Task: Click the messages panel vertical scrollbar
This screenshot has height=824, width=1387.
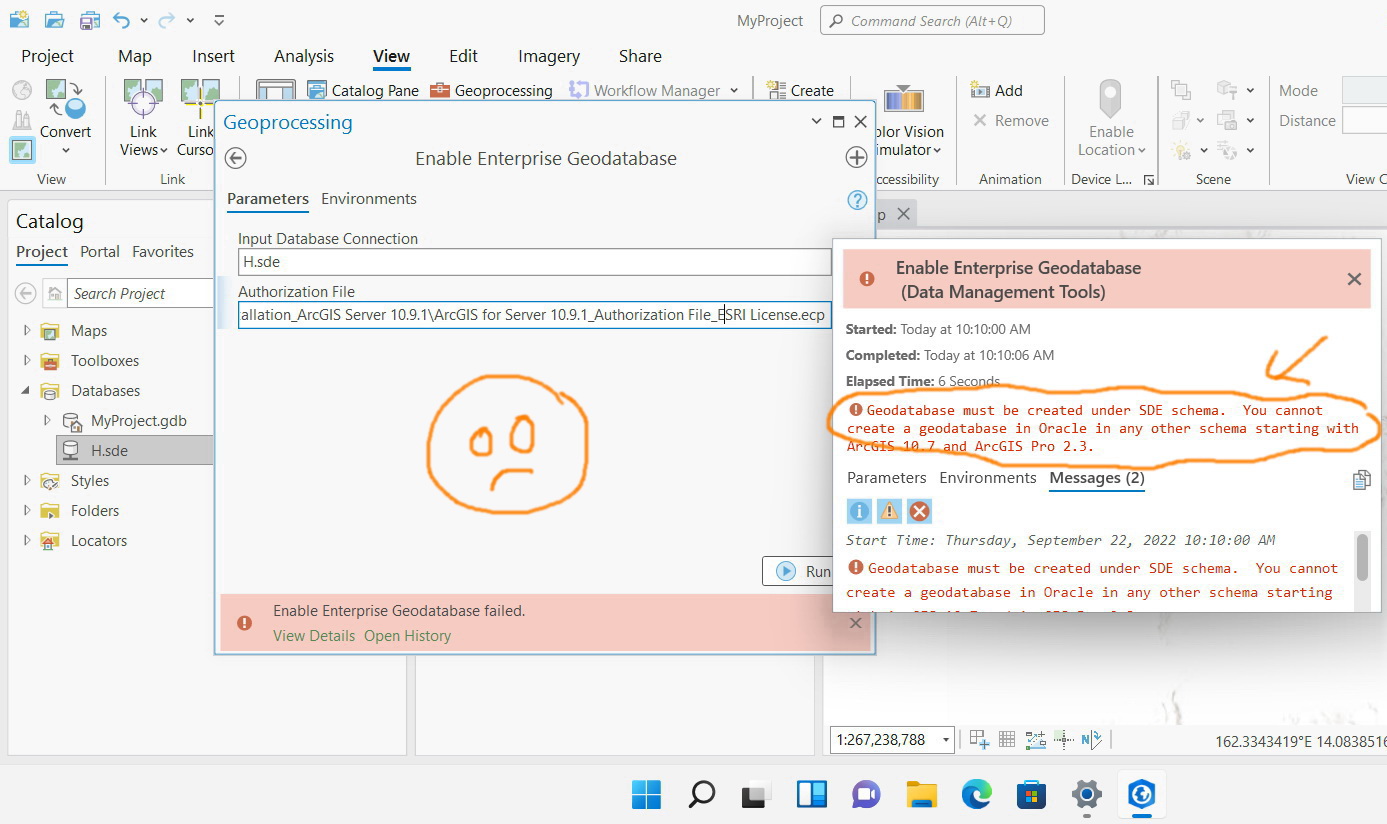Action: [x=1362, y=558]
